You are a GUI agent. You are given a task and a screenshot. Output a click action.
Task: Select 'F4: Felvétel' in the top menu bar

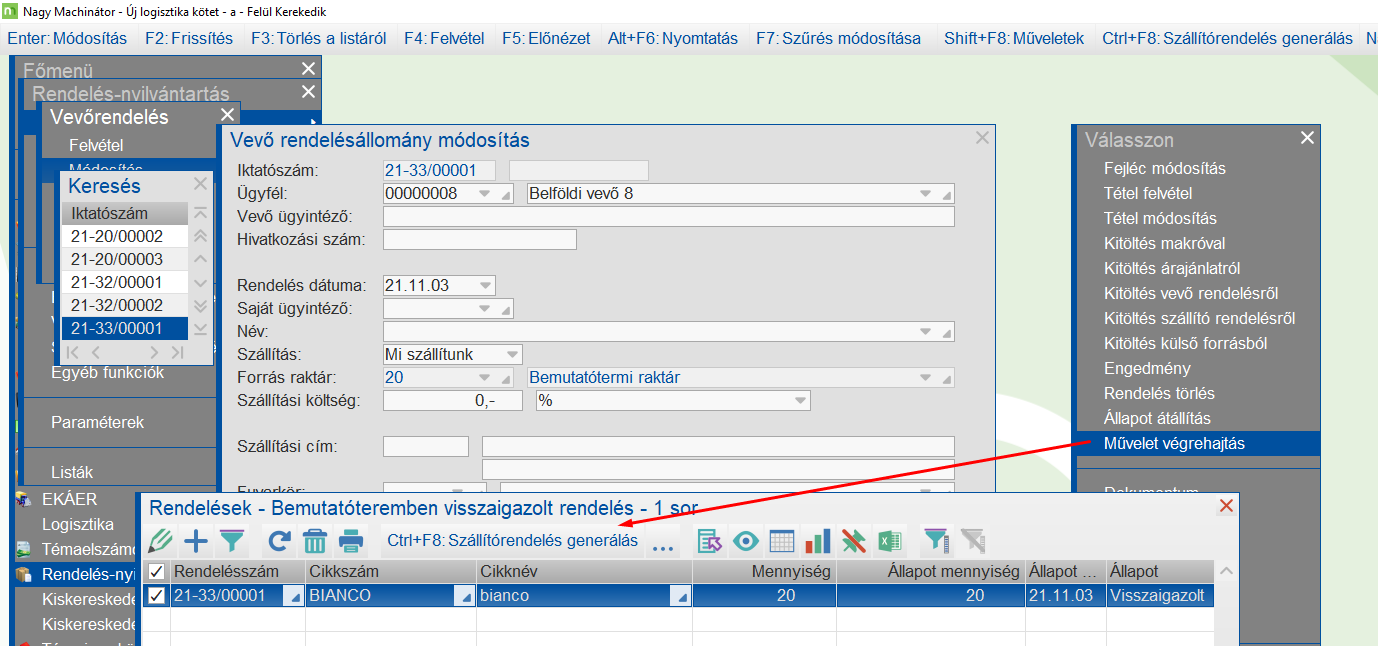444,38
